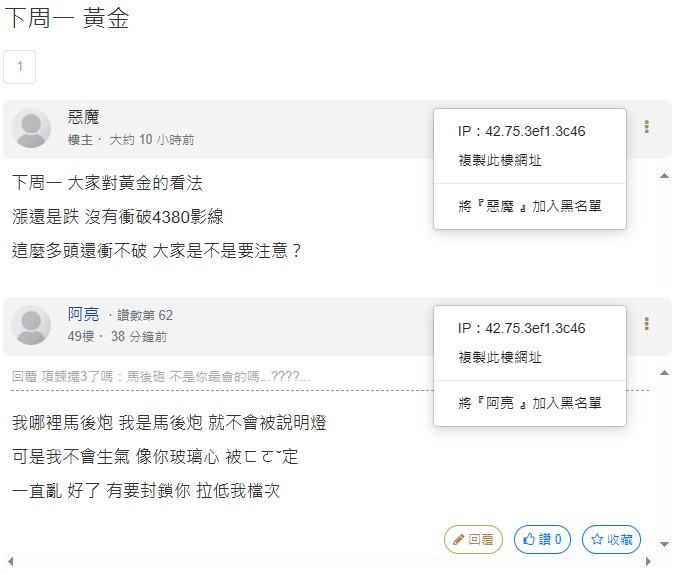Image resolution: width=680 pixels, height=574 pixels.
Task: Like the post with thumbs-up 讚 button
Action: tap(542, 539)
